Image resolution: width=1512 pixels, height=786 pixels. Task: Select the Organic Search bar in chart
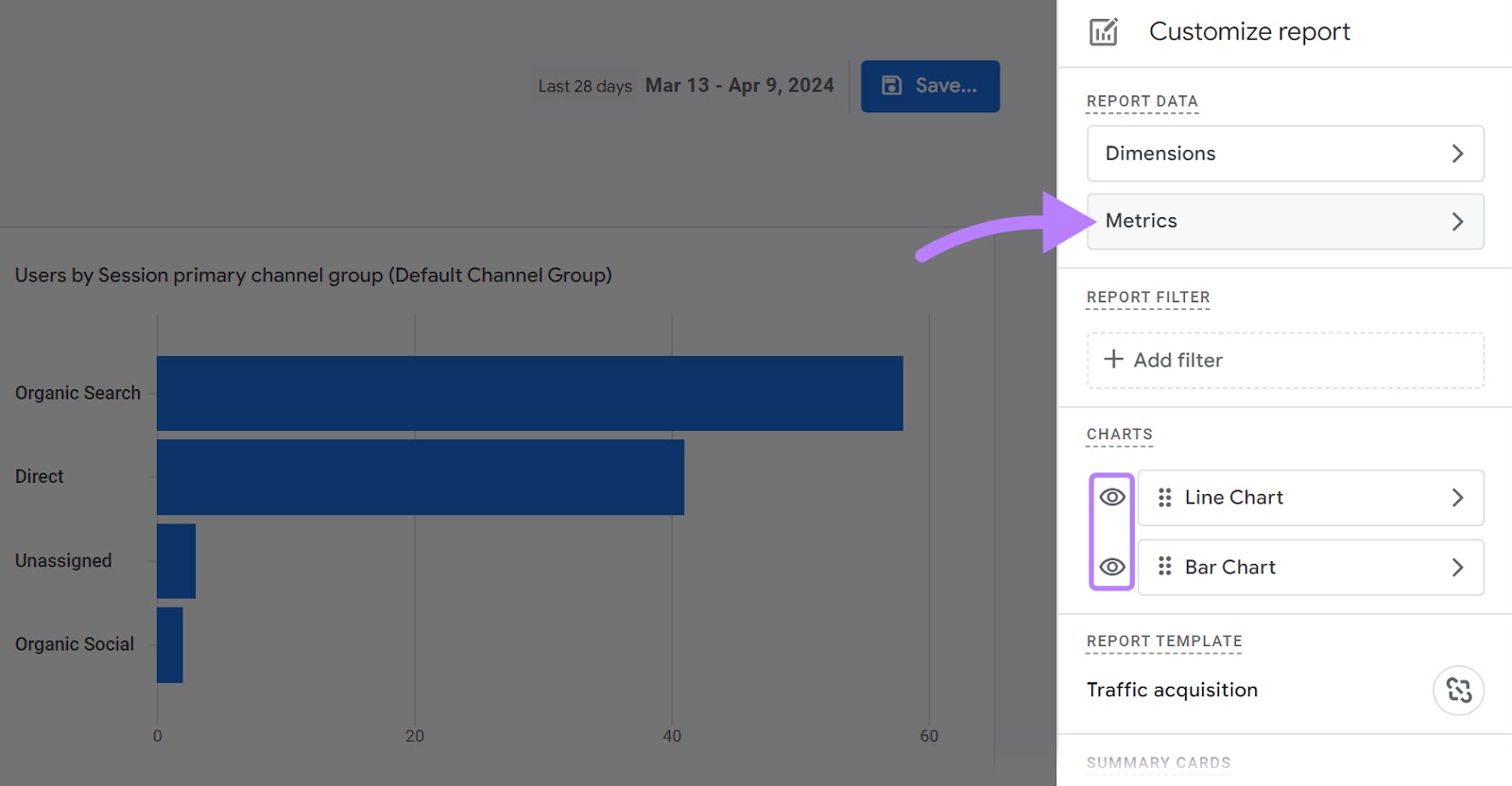pyautogui.click(x=529, y=393)
